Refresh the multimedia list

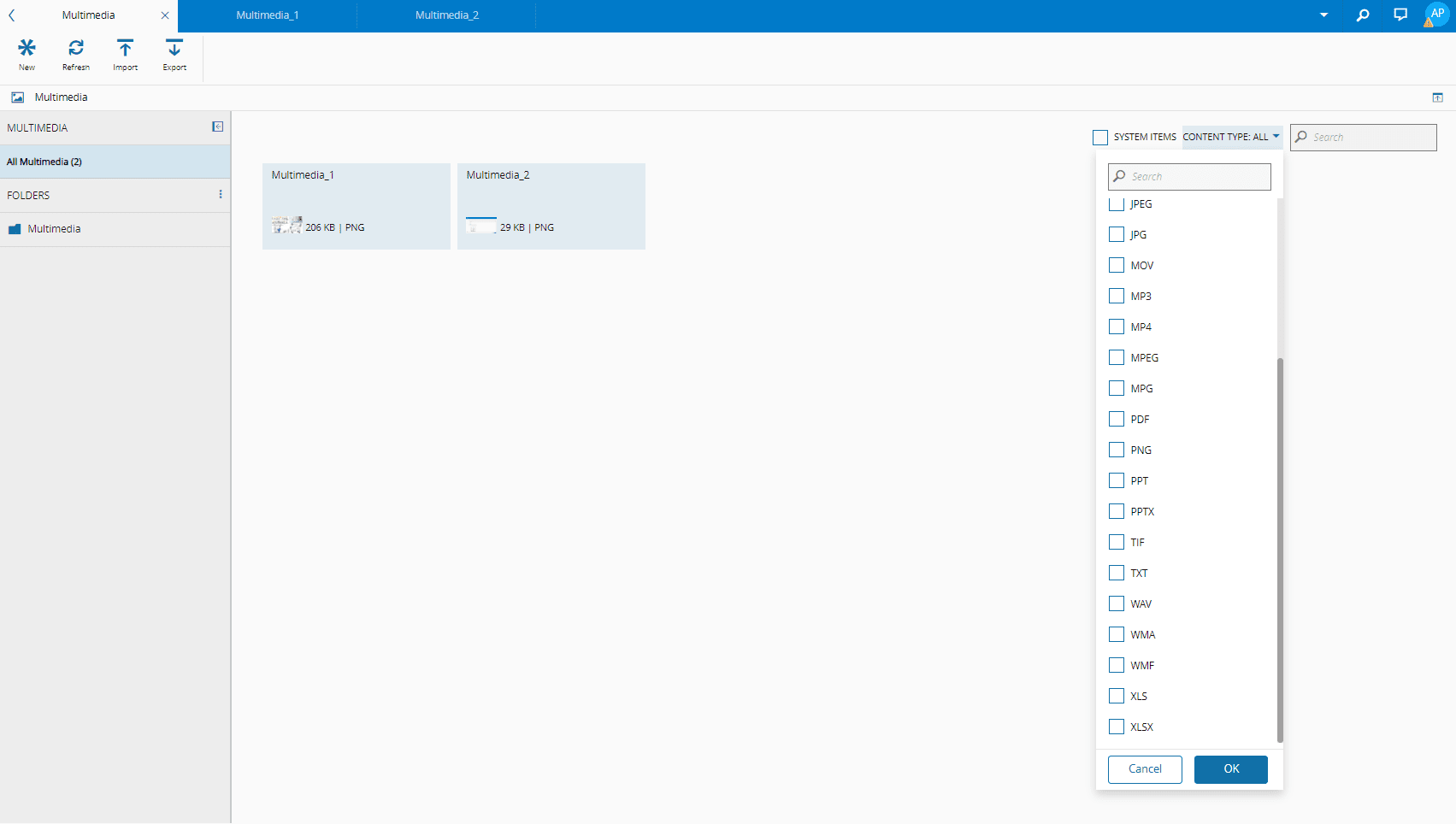pos(76,48)
